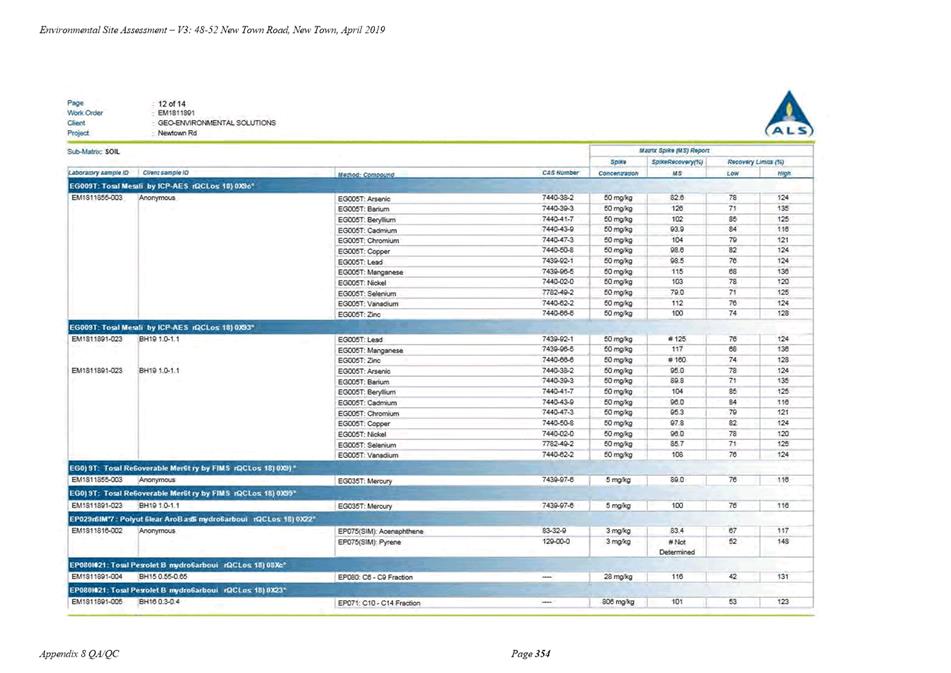Click the Matrix Spike (MS) Report column header
The image size is (951, 673).
[x=674, y=150]
